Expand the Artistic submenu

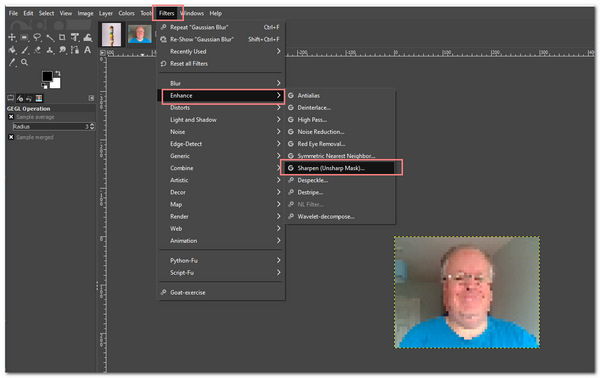click(221, 180)
